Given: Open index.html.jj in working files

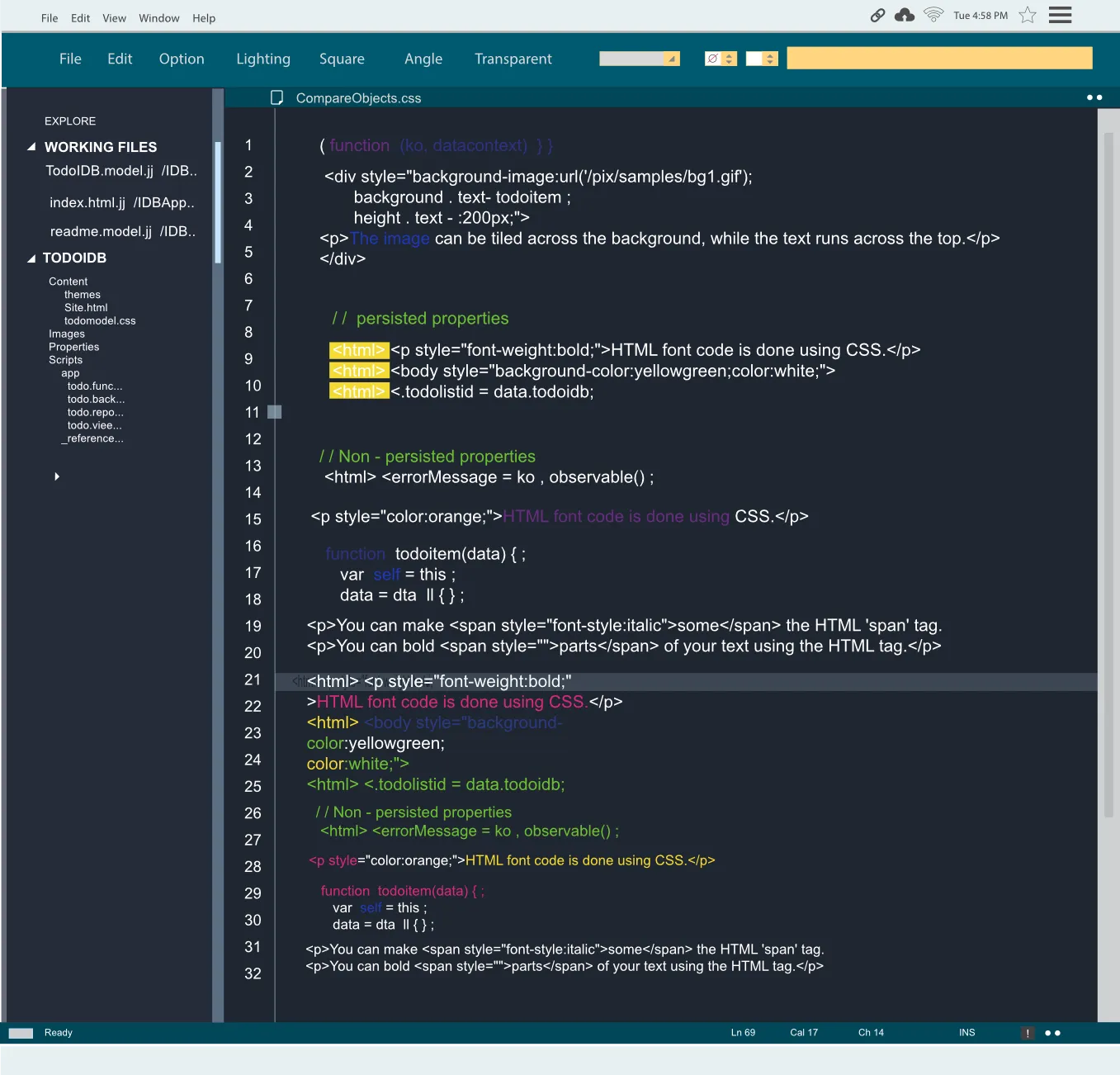Looking at the screenshot, I should coord(122,202).
